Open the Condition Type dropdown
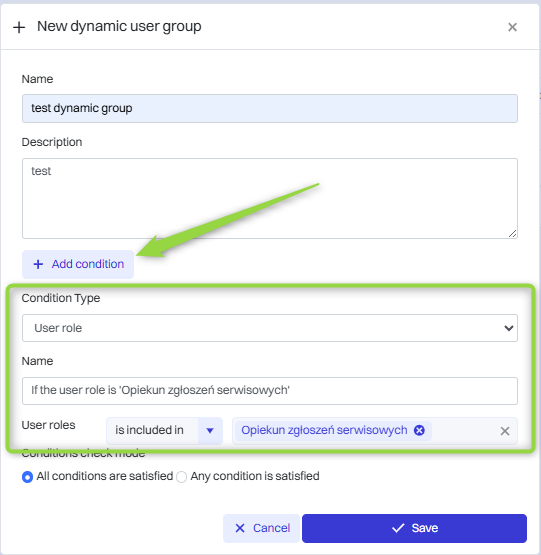This screenshot has height=555, width=541. [270, 328]
